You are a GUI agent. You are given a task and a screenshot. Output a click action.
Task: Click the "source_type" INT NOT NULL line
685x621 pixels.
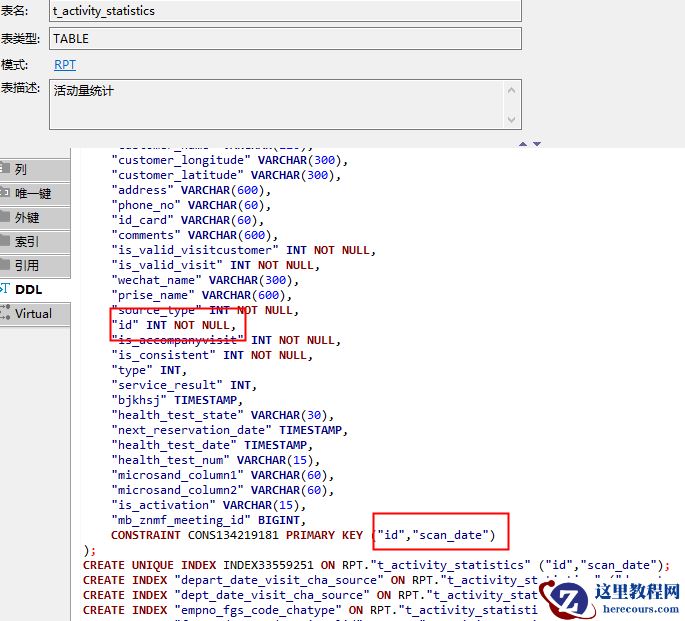click(x=205, y=310)
